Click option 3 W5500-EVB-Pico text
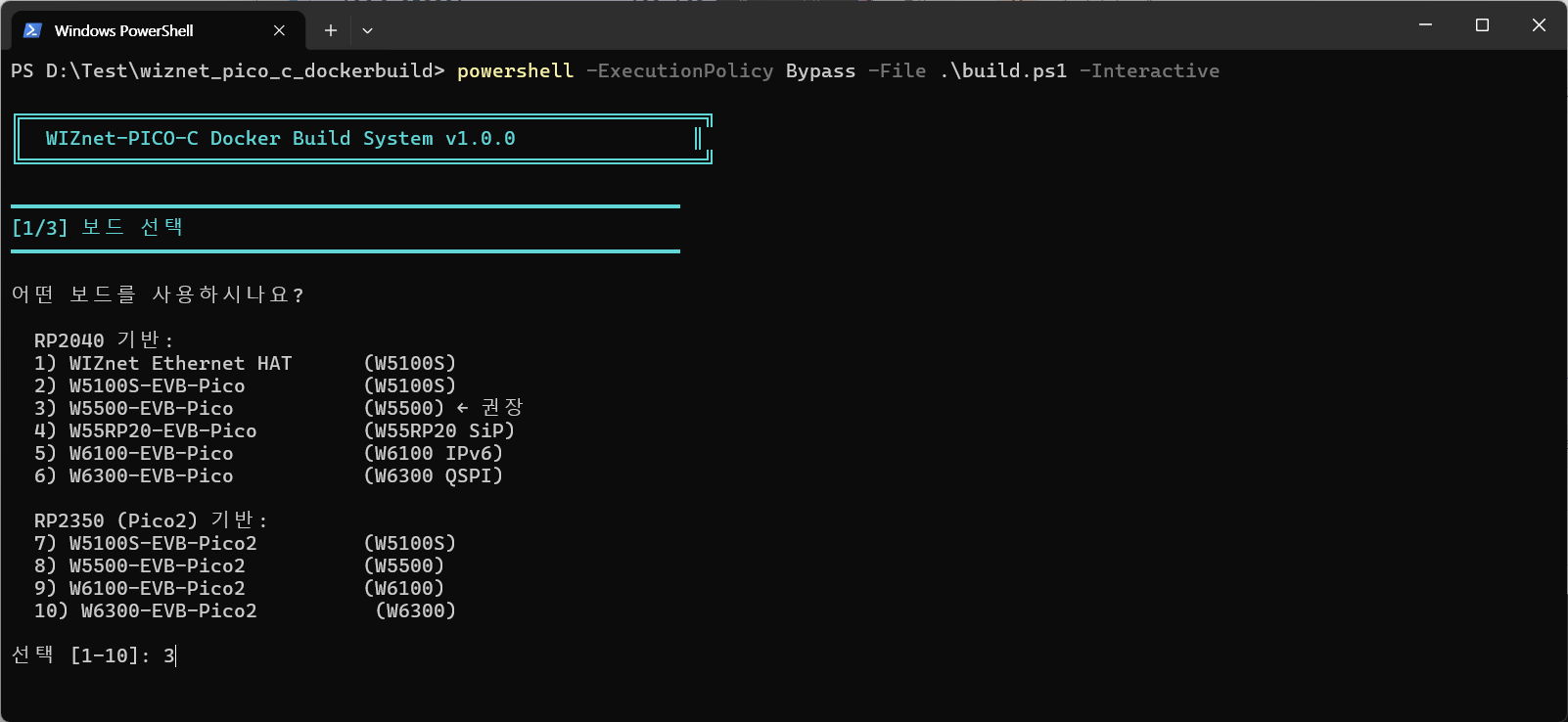This screenshot has width=1568, height=722. click(151, 409)
